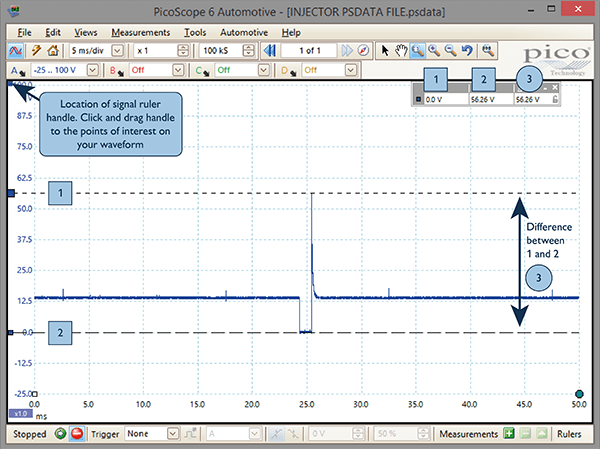The width and height of the screenshot is (600, 449).
Task: Click the signal ruler handle at 56.26 V
Action: tap(11, 193)
